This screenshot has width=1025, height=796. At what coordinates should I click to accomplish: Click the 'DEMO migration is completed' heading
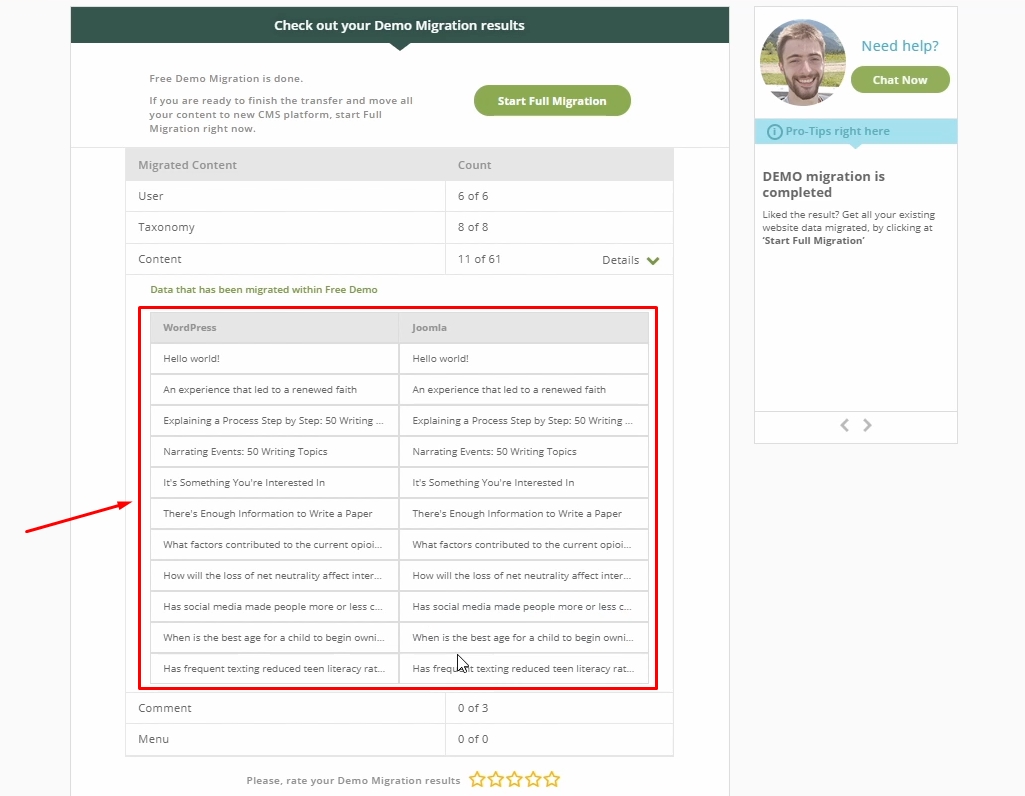click(x=824, y=184)
